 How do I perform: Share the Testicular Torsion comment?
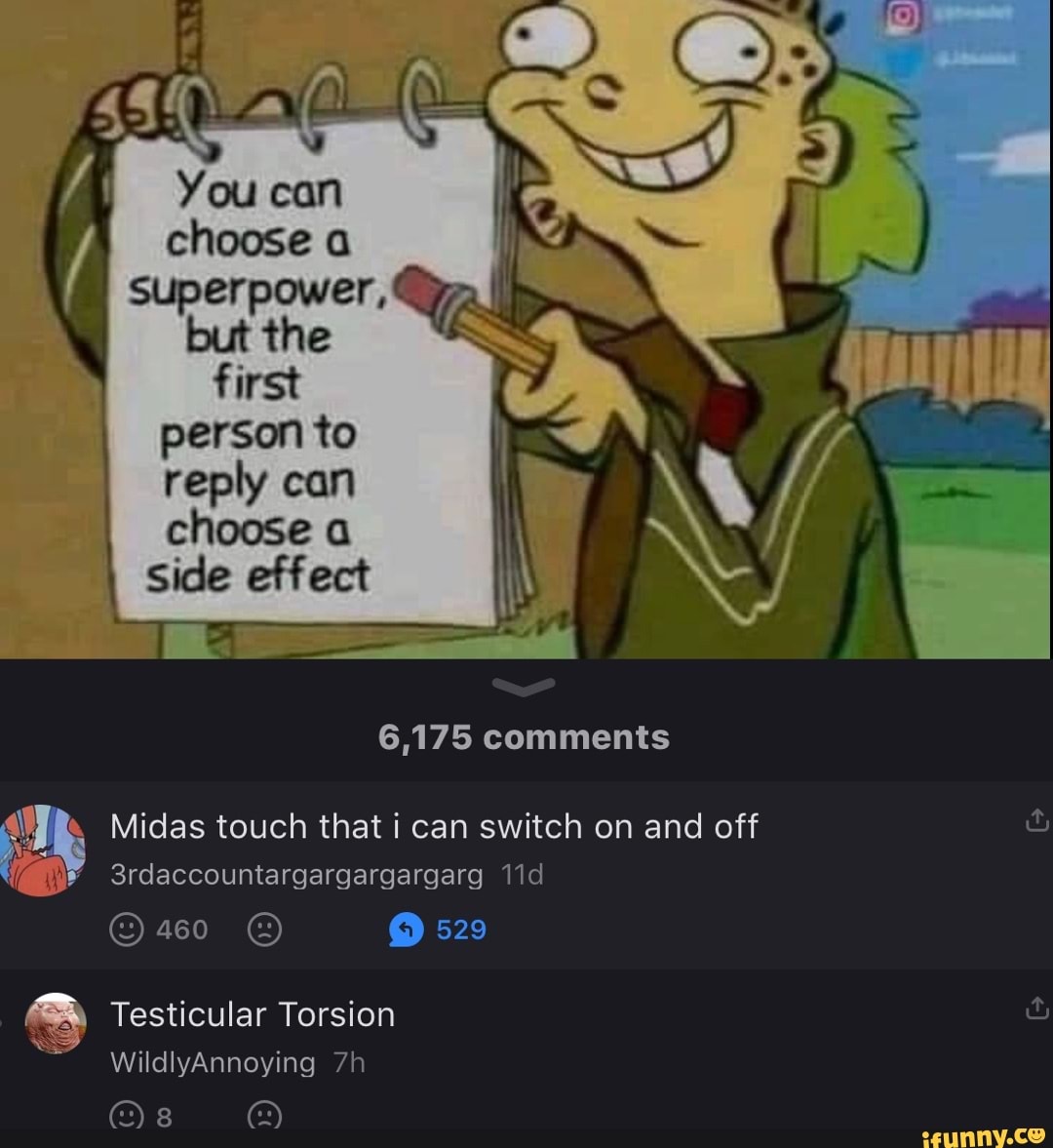[1036, 1009]
